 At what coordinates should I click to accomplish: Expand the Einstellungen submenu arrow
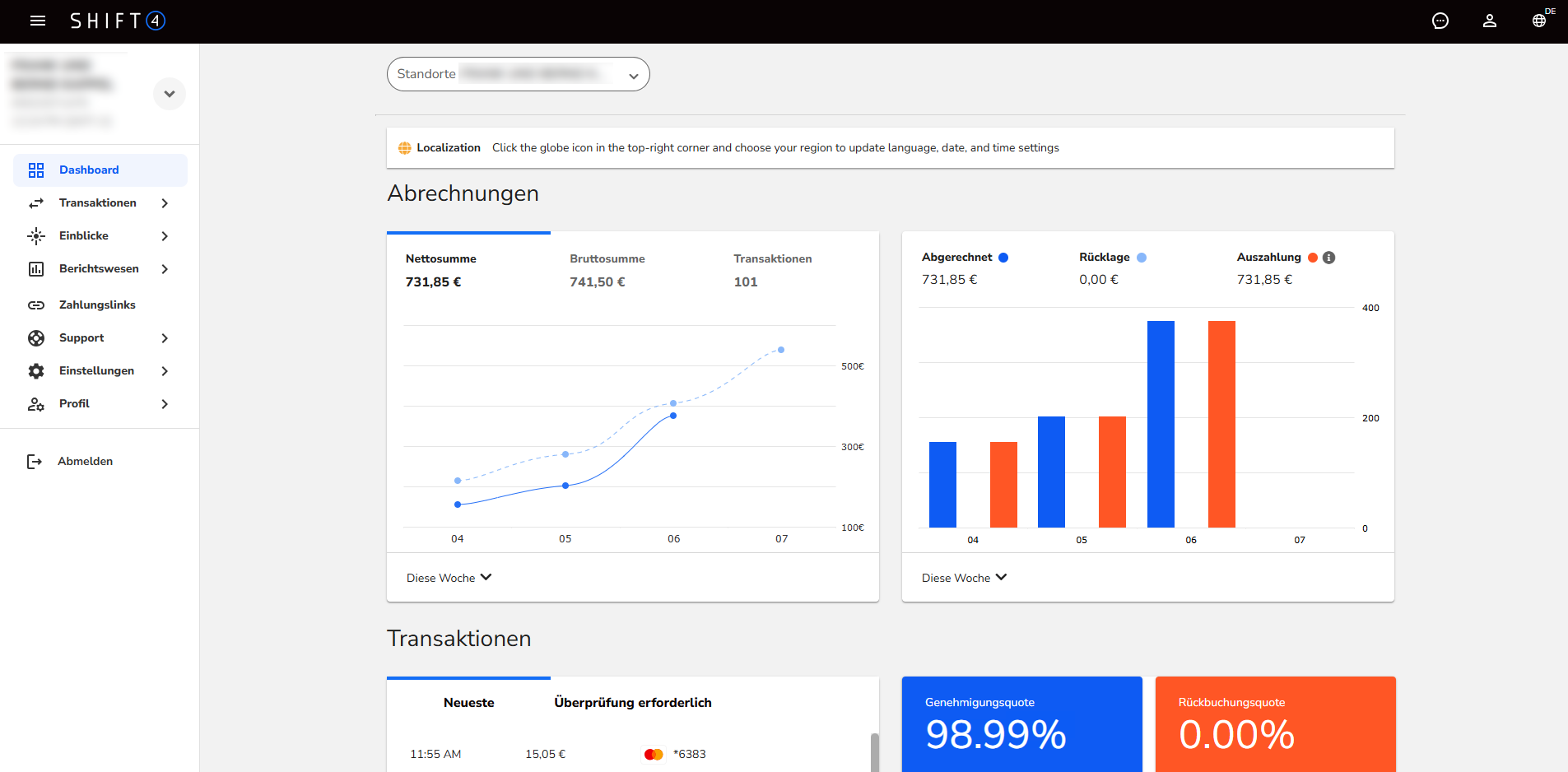[x=165, y=371]
